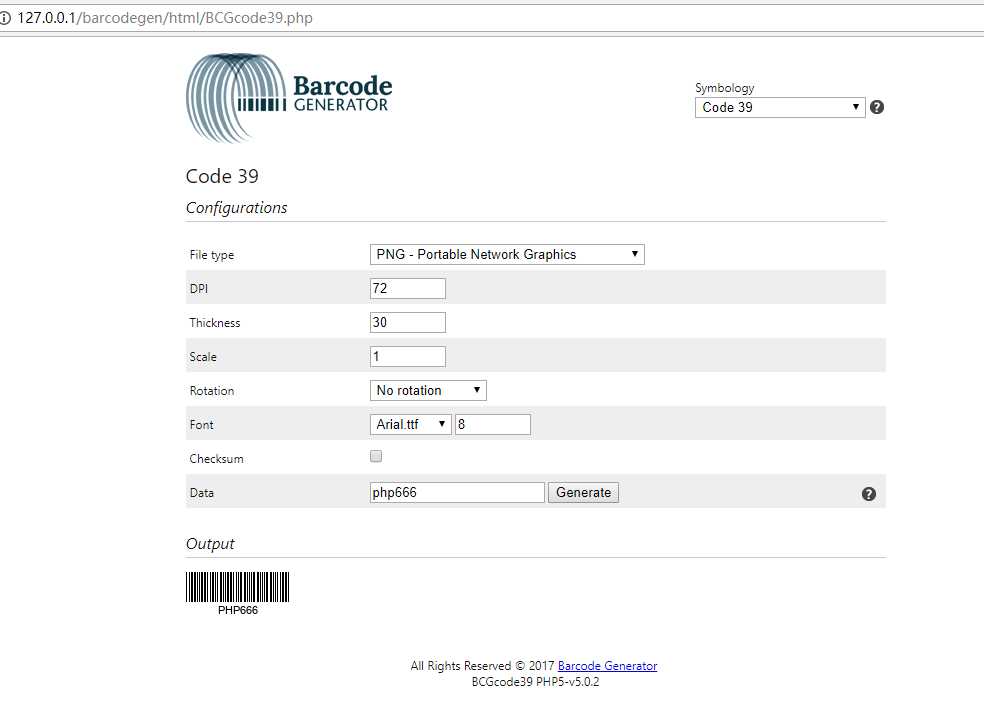Click the Rotation label text

pos(211,391)
